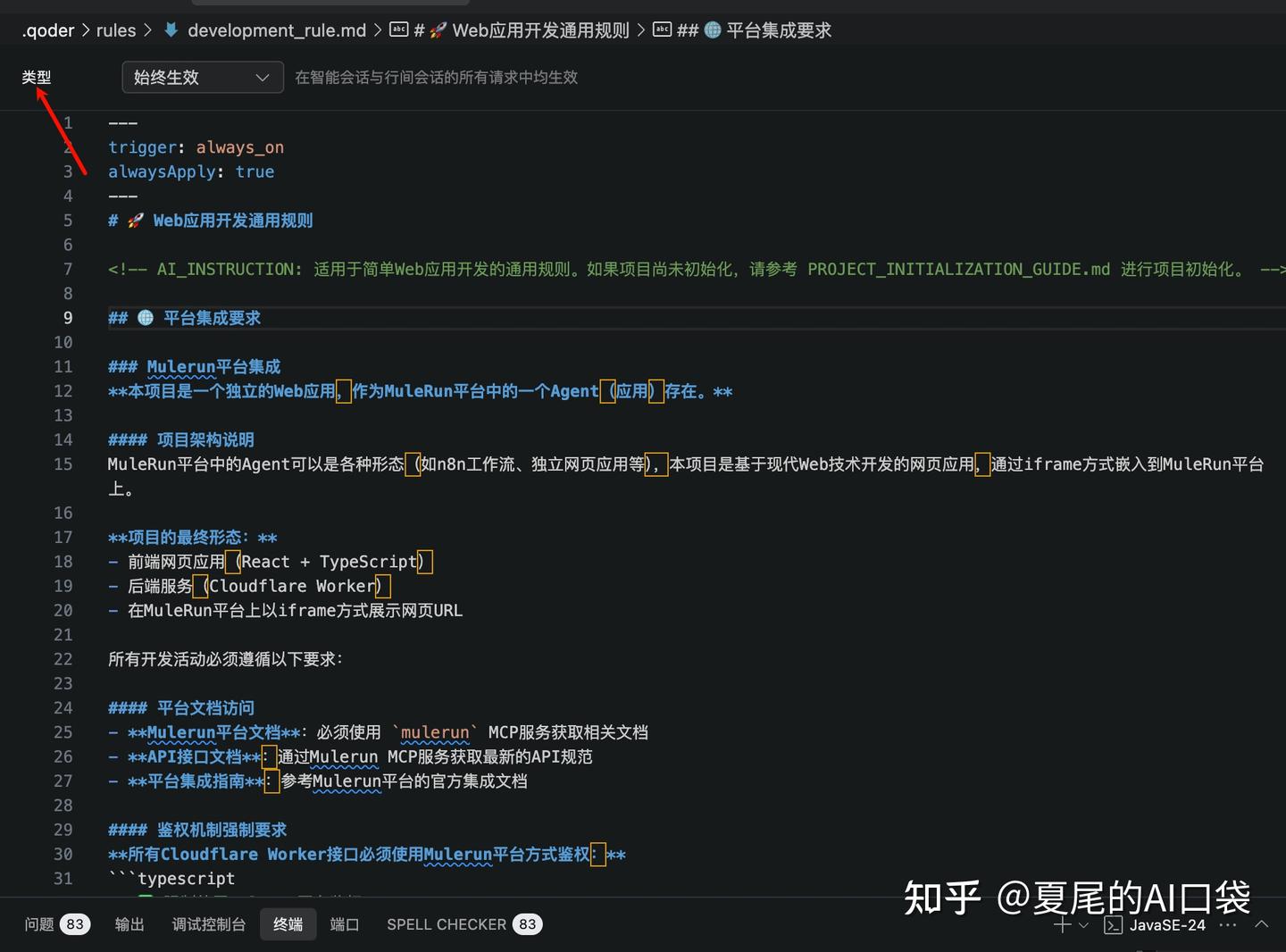Open the terminal profile chevron dropdown
Viewport: 1286px width, 952px height.
[1083, 925]
